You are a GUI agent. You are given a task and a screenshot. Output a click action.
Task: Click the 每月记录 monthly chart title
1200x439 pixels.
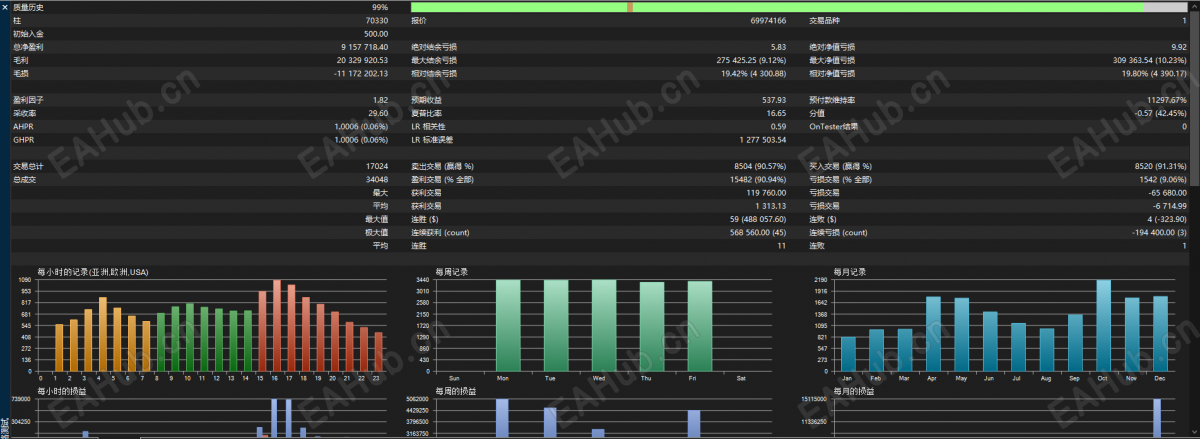[x=849, y=272]
